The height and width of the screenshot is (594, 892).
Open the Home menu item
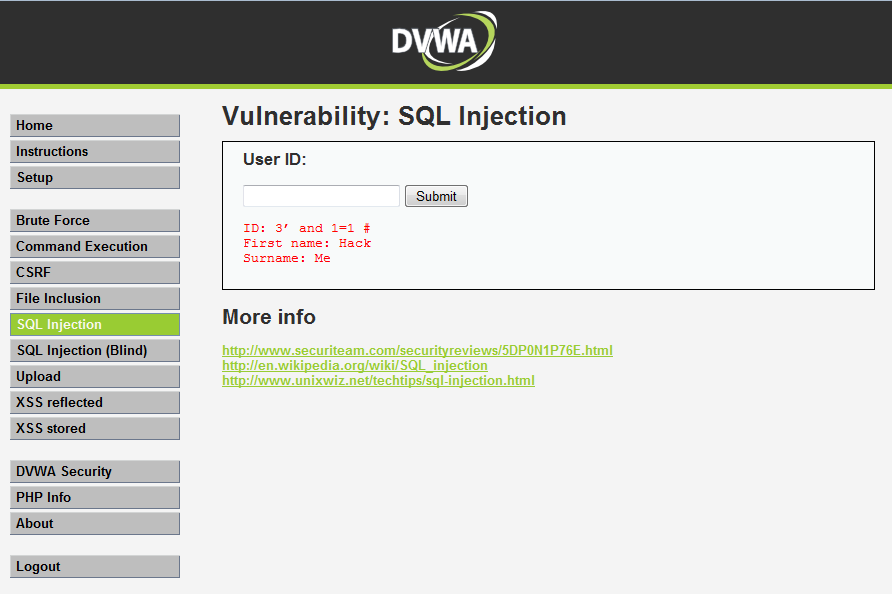click(x=95, y=126)
